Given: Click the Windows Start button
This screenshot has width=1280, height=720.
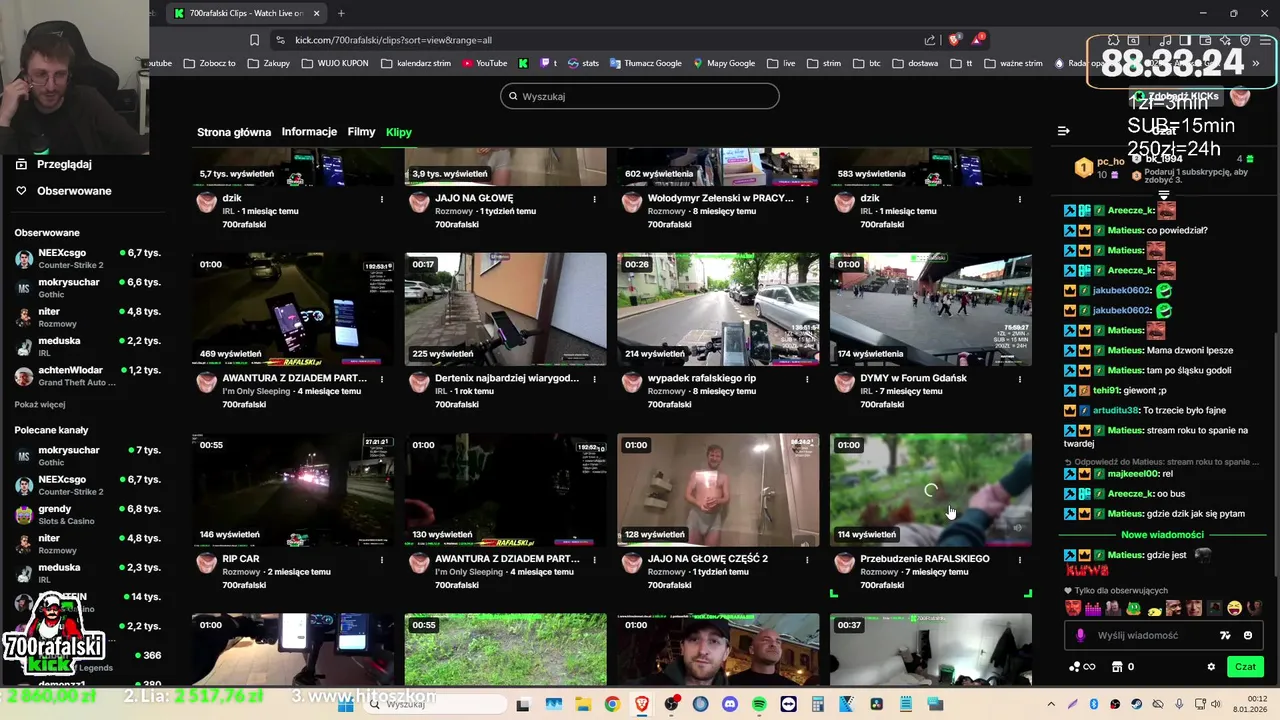Looking at the screenshot, I should pos(346,705).
